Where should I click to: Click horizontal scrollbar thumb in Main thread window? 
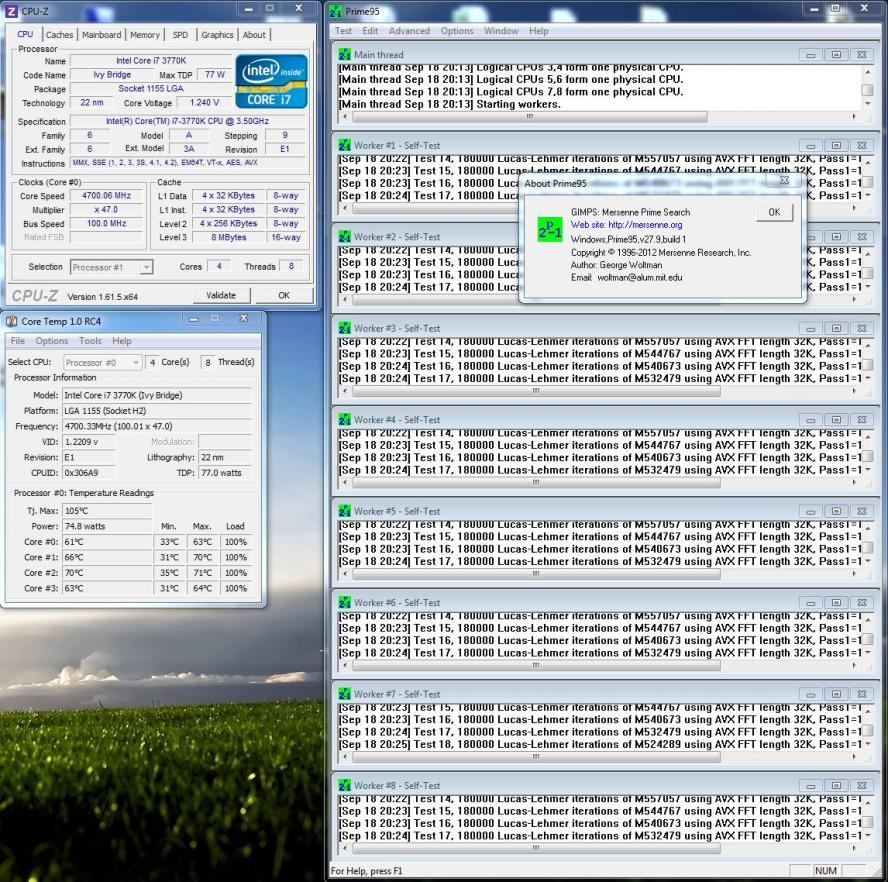(530, 117)
